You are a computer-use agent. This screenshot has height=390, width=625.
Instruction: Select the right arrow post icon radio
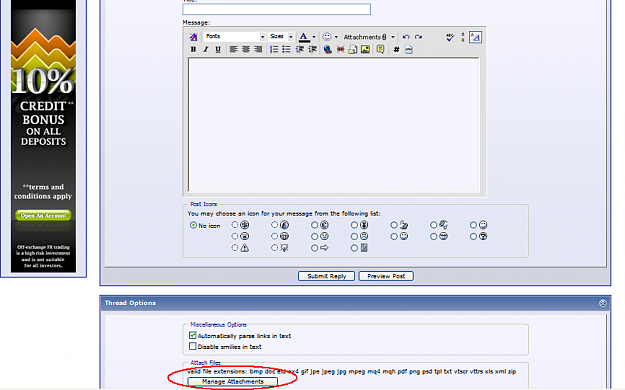(314, 248)
